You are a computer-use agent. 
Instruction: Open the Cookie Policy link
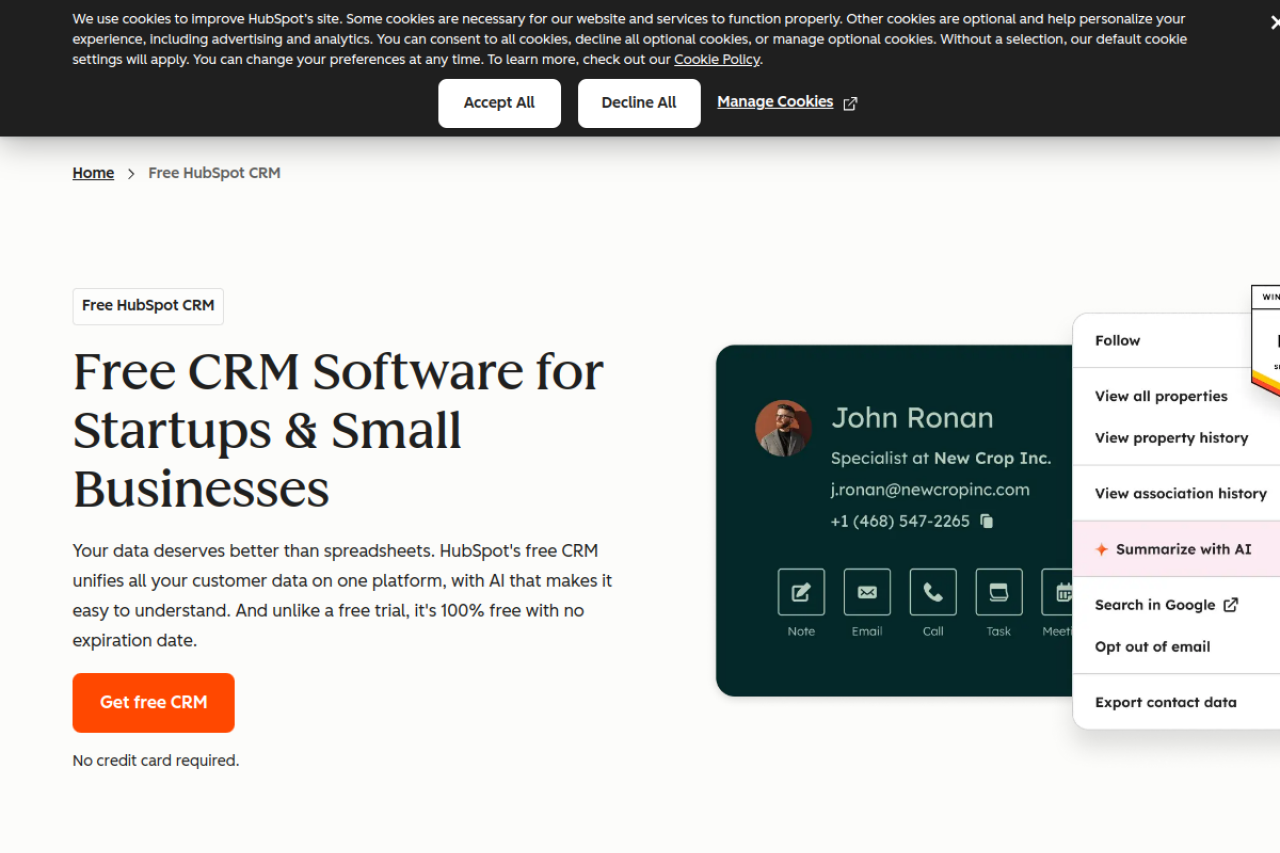717,59
